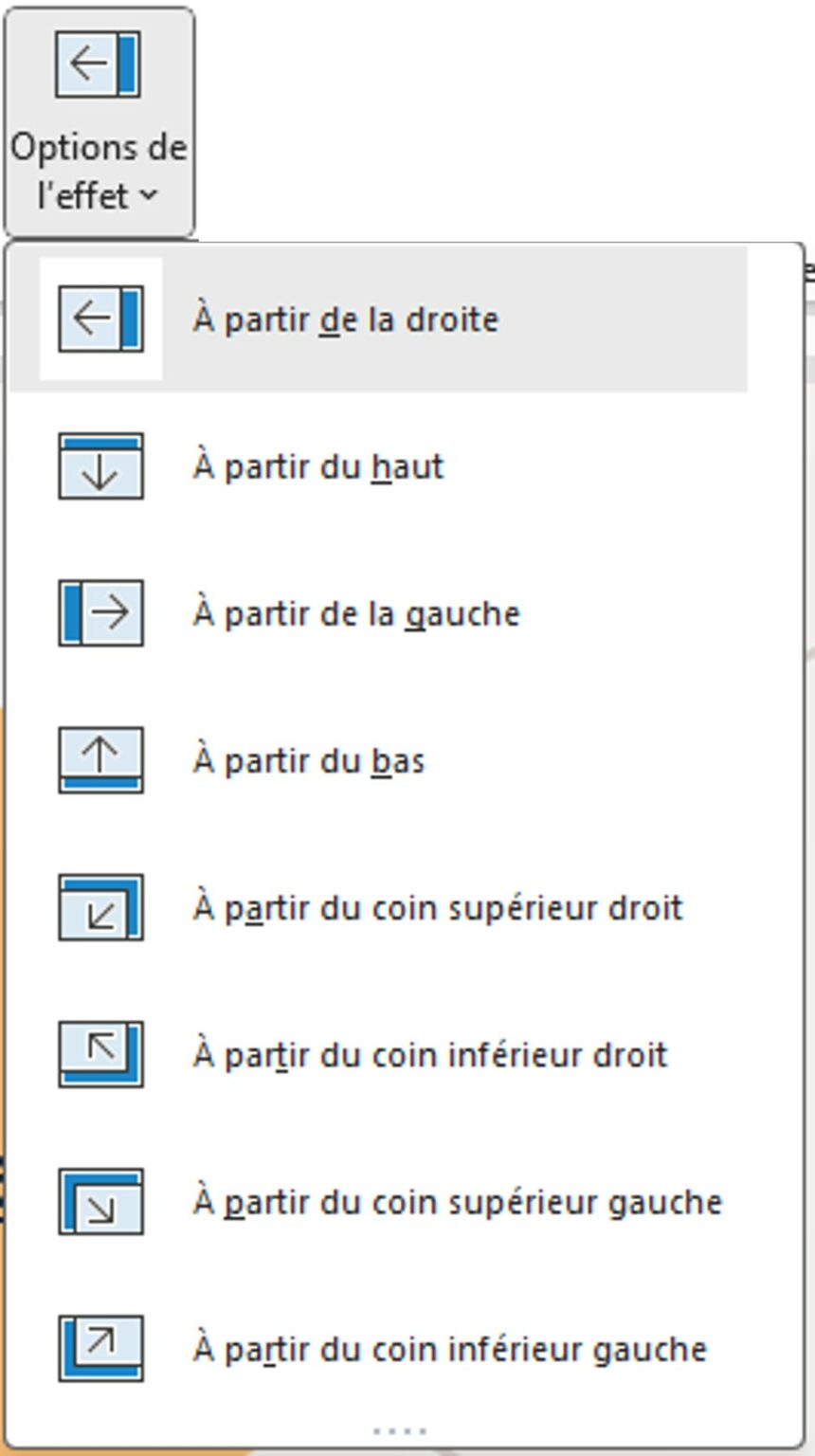
Task: Select the coin supérieur droit direction icon
Action: pos(99,907)
